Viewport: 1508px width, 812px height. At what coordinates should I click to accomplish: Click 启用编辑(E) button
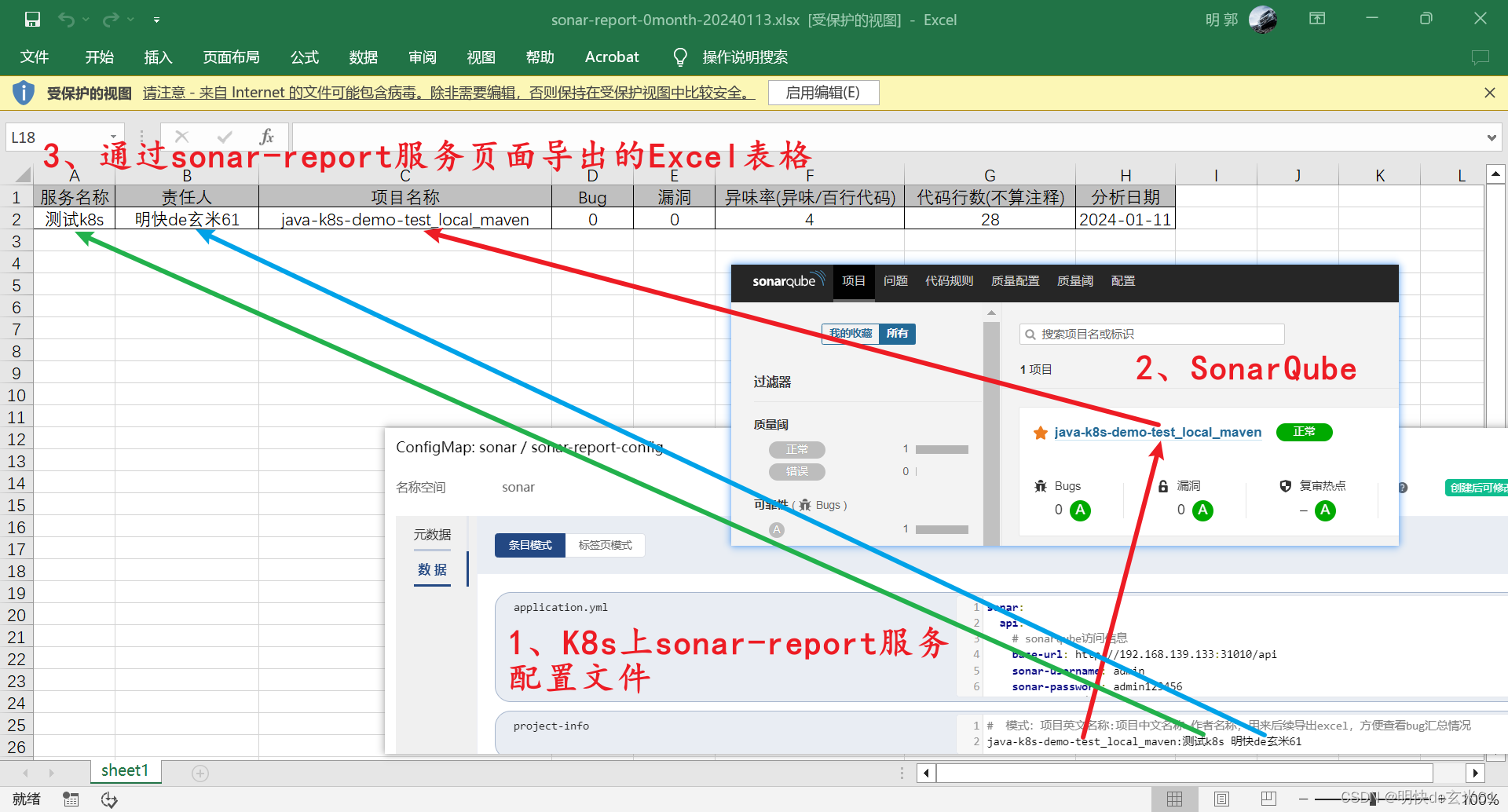tap(823, 93)
